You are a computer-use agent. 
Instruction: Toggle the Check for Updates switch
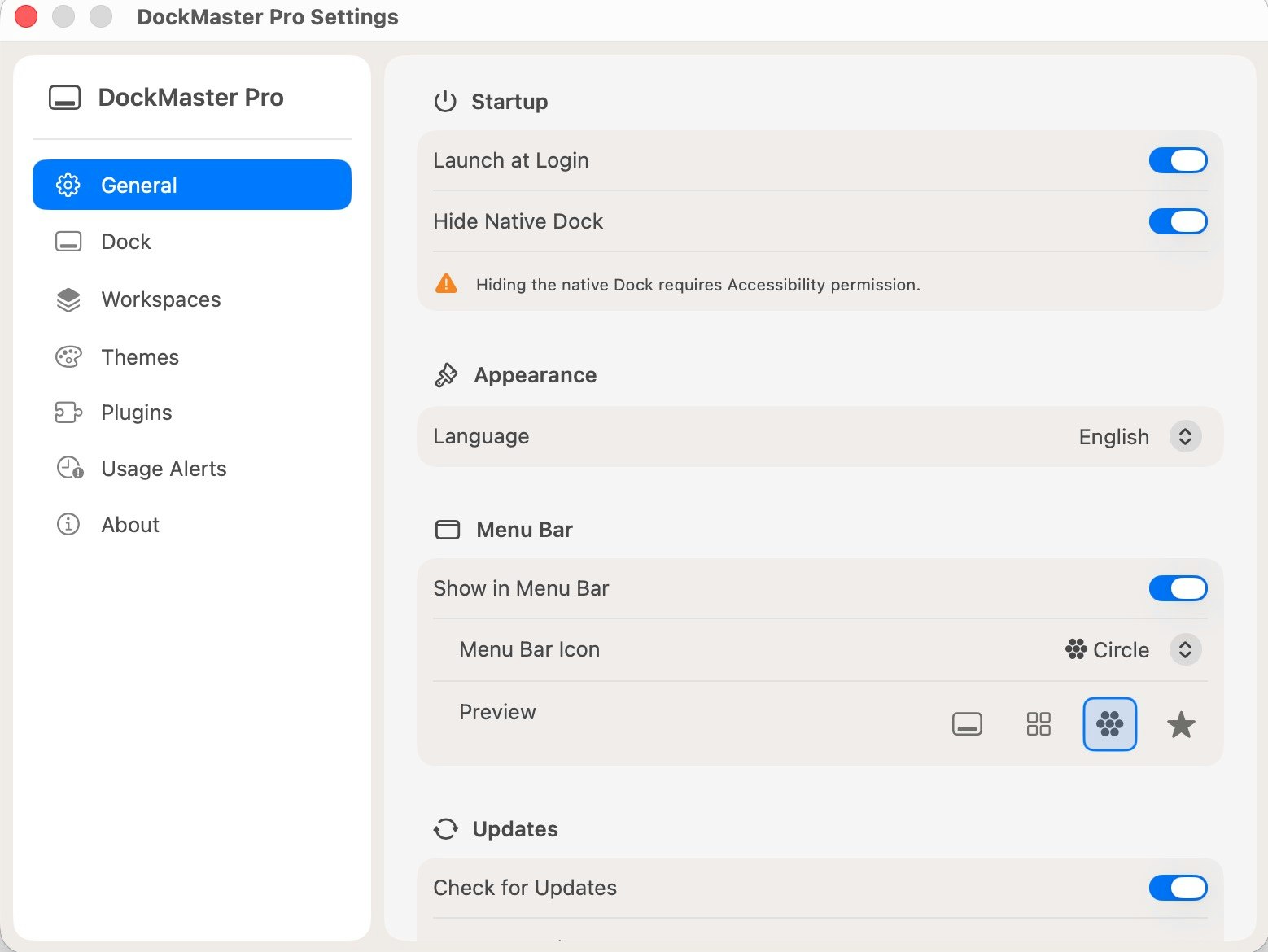pos(1178,888)
